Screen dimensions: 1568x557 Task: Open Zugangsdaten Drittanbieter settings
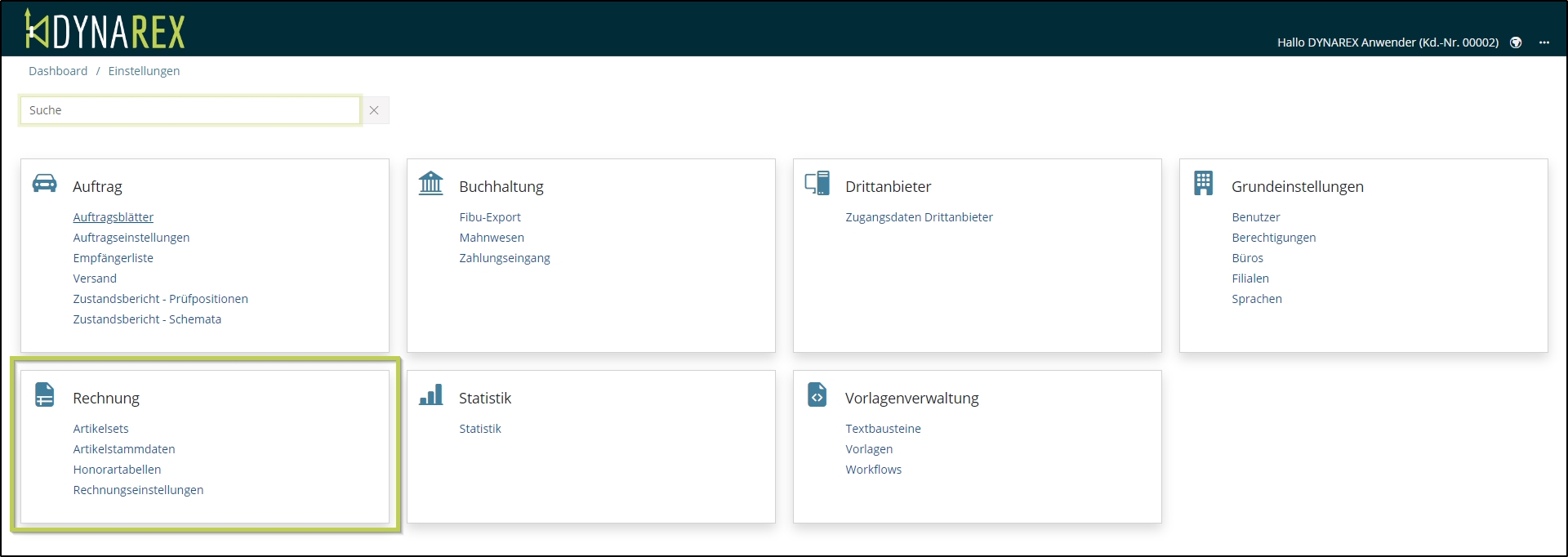click(x=919, y=217)
